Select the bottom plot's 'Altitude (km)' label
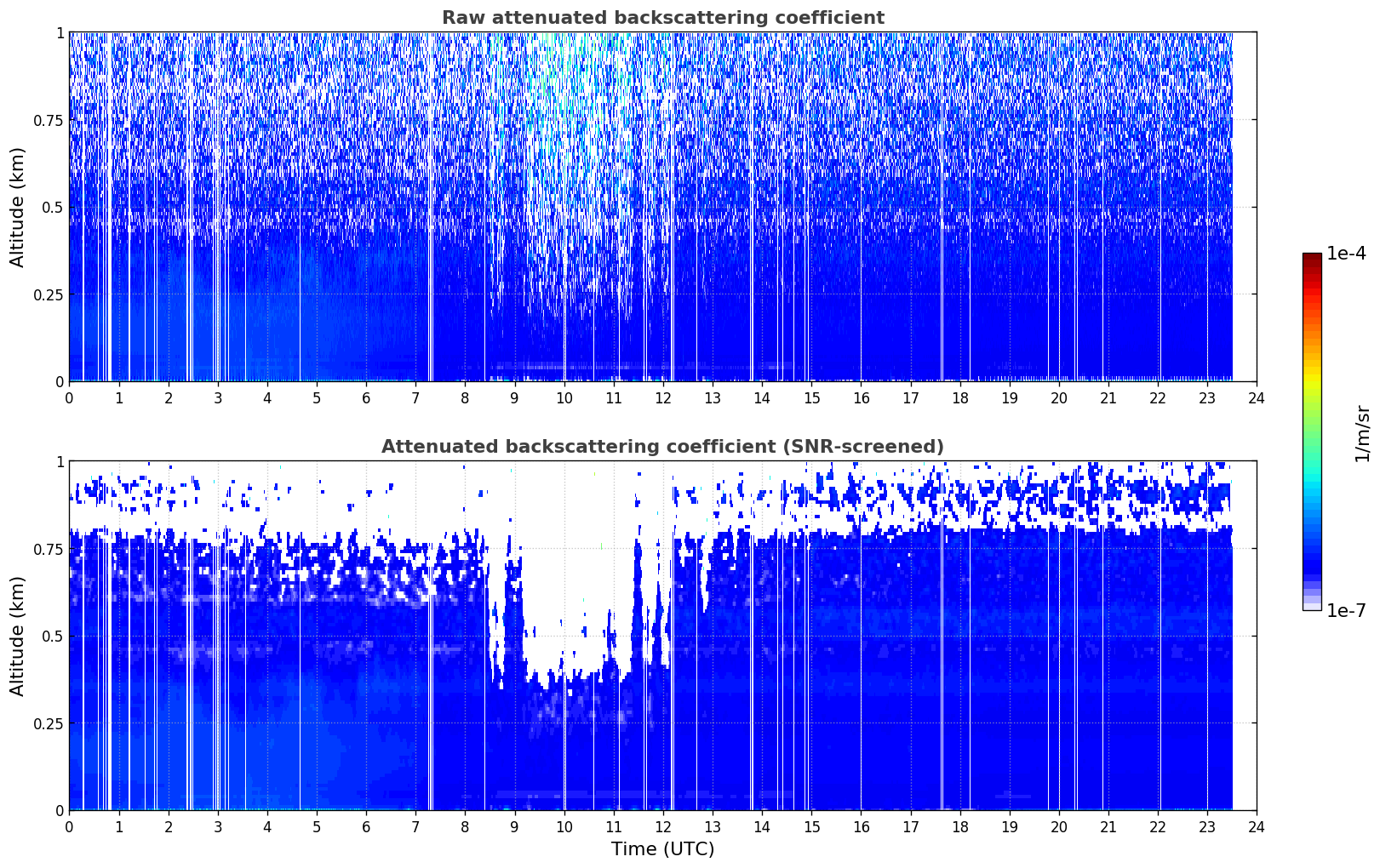 [18, 636]
